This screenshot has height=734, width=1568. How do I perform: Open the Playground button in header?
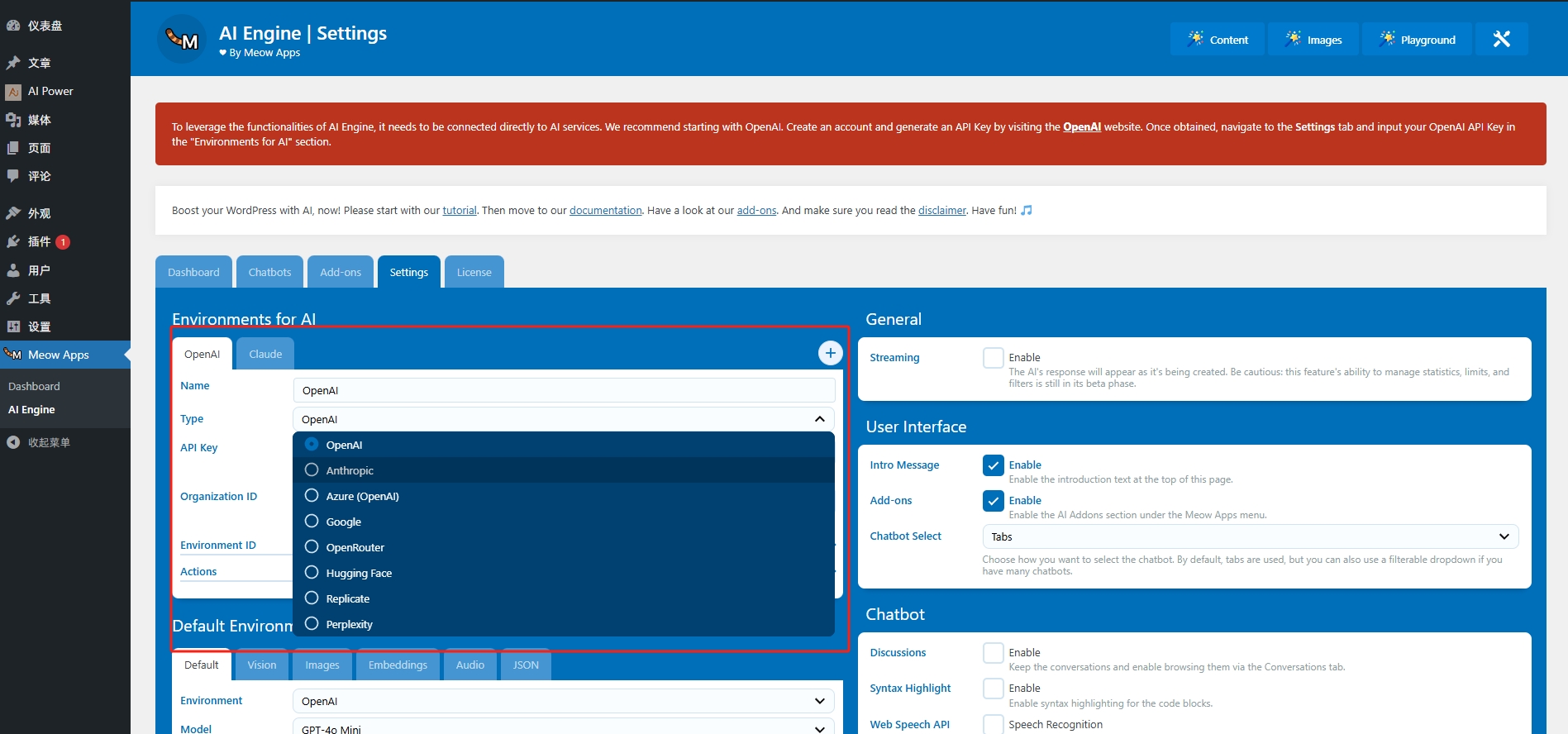tap(1417, 39)
